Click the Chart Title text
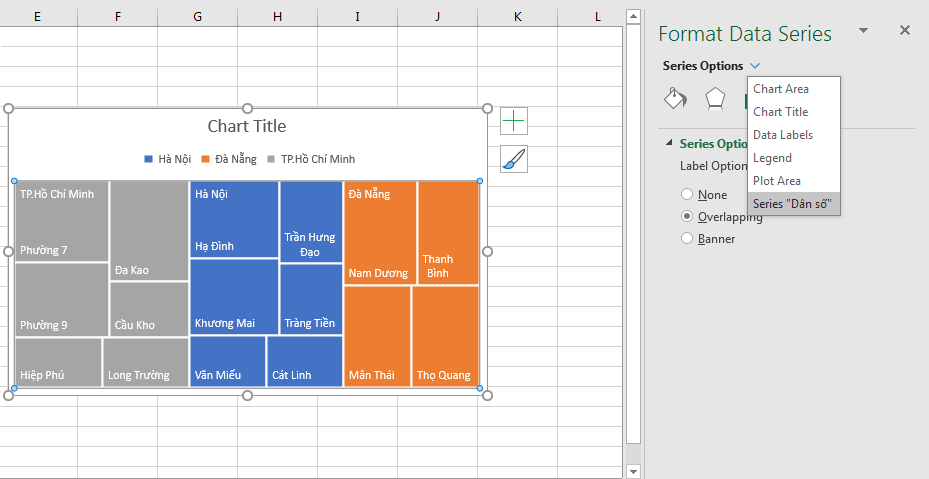929x479 pixels. tap(246, 126)
